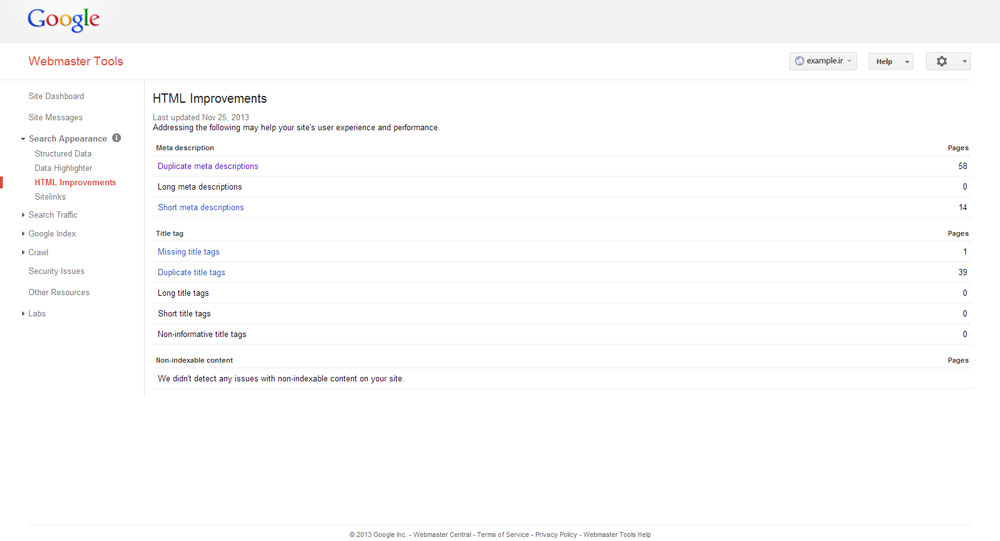Open the example.ir site selector dropdown

pos(823,61)
